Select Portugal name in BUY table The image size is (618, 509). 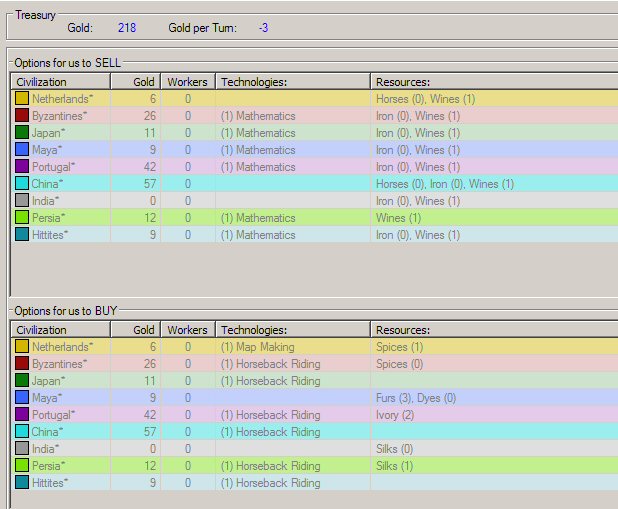point(53,415)
